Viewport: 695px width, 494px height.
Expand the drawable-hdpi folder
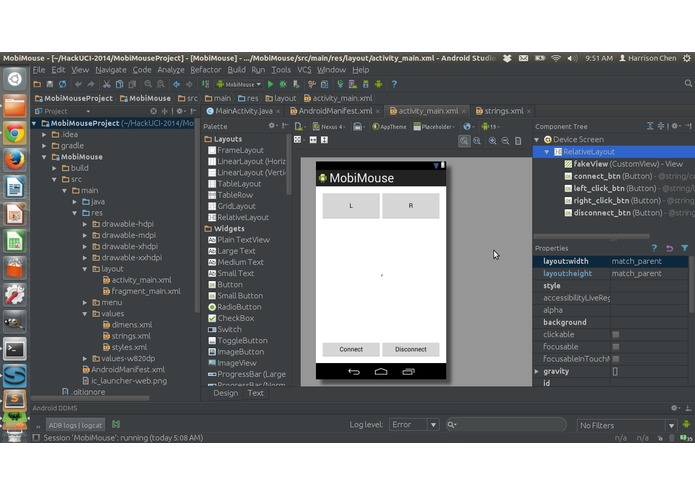[85, 224]
